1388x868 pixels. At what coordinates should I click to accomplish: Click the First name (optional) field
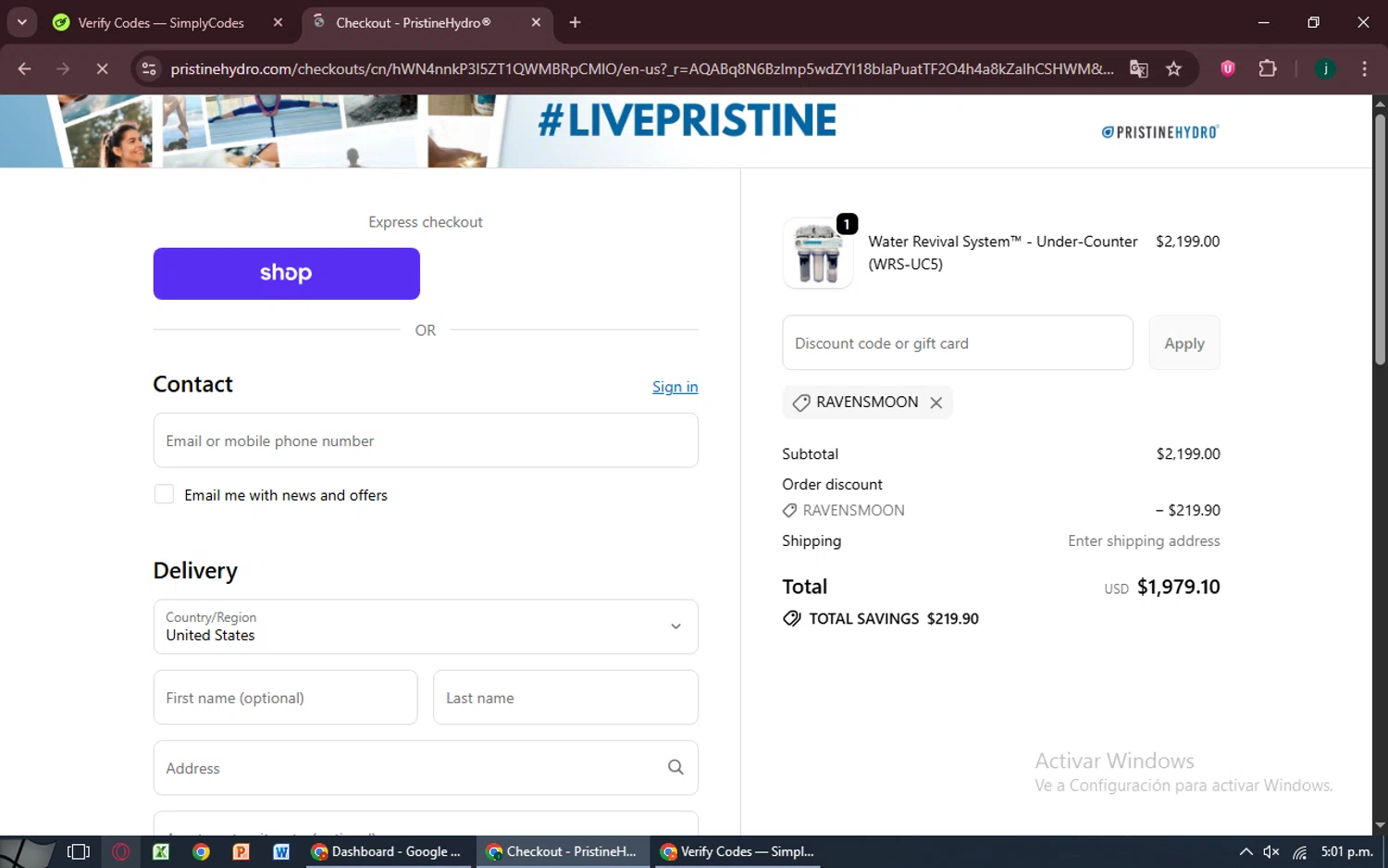[285, 698]
